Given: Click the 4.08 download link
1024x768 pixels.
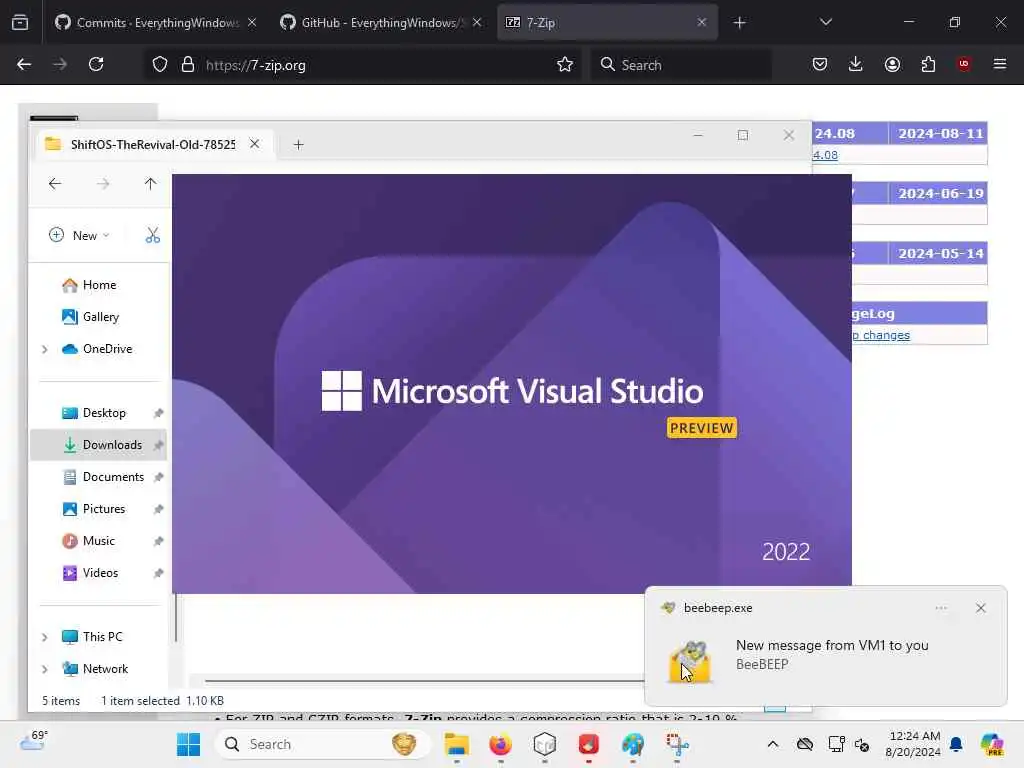Looking at the screenshot, I should 825,155.
